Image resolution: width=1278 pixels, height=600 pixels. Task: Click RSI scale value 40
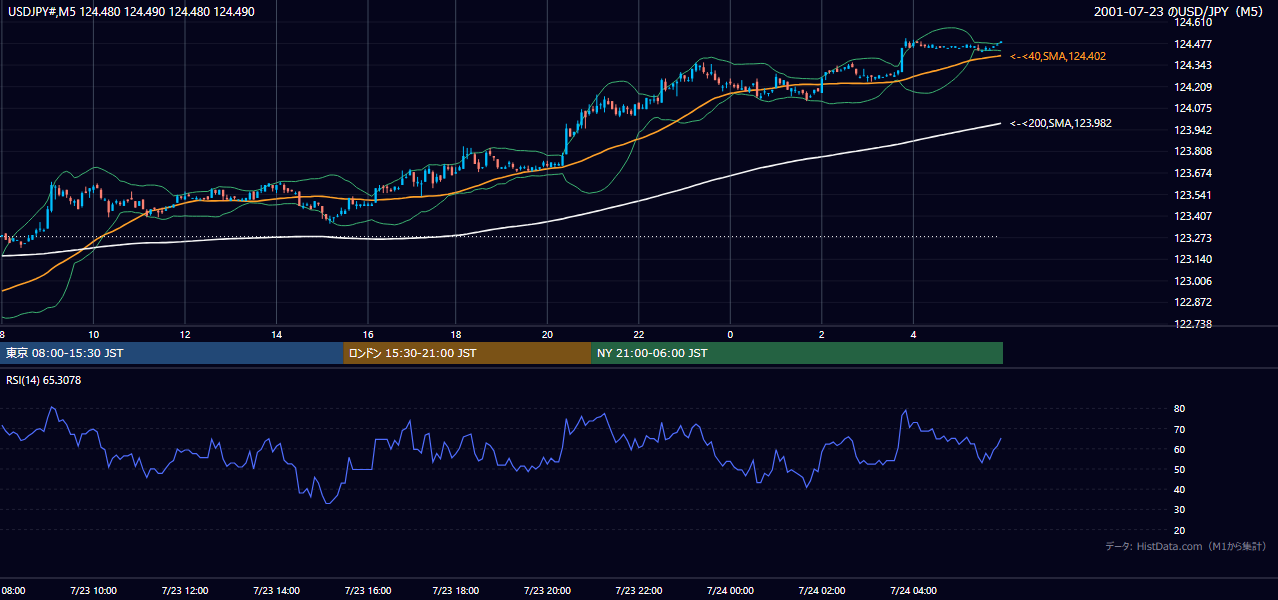(x=1180, y=489)
